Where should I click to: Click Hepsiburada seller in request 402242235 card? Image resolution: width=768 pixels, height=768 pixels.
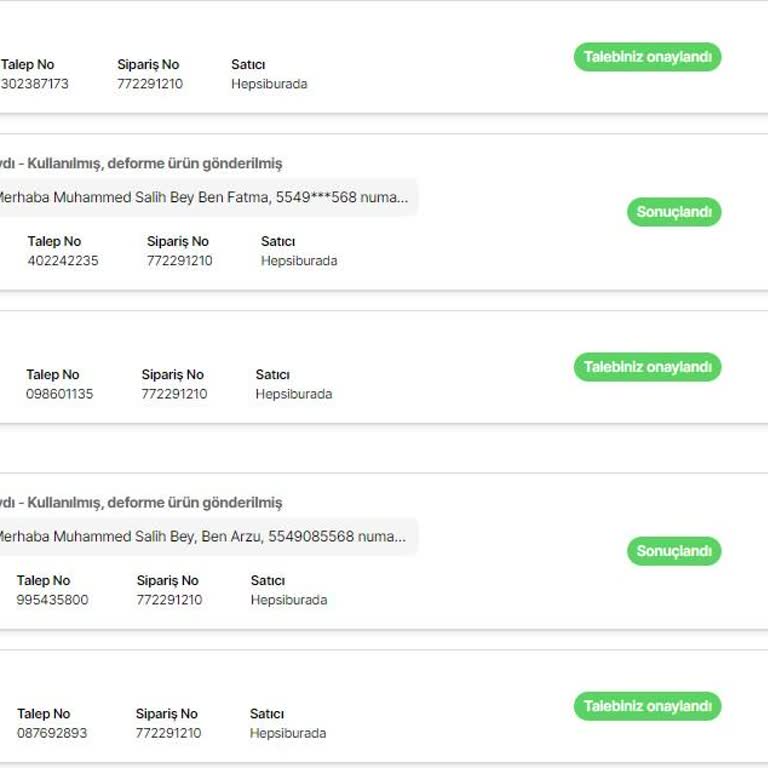tap(299, 261)
